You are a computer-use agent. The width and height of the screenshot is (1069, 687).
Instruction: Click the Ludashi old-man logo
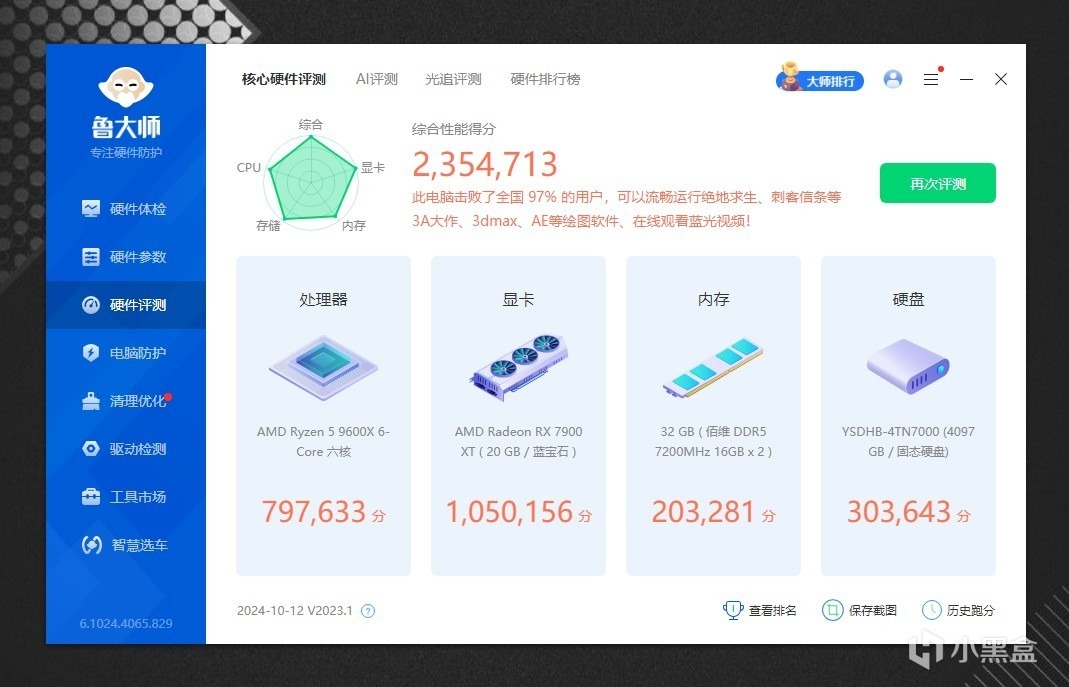click(x=126, y=87)
